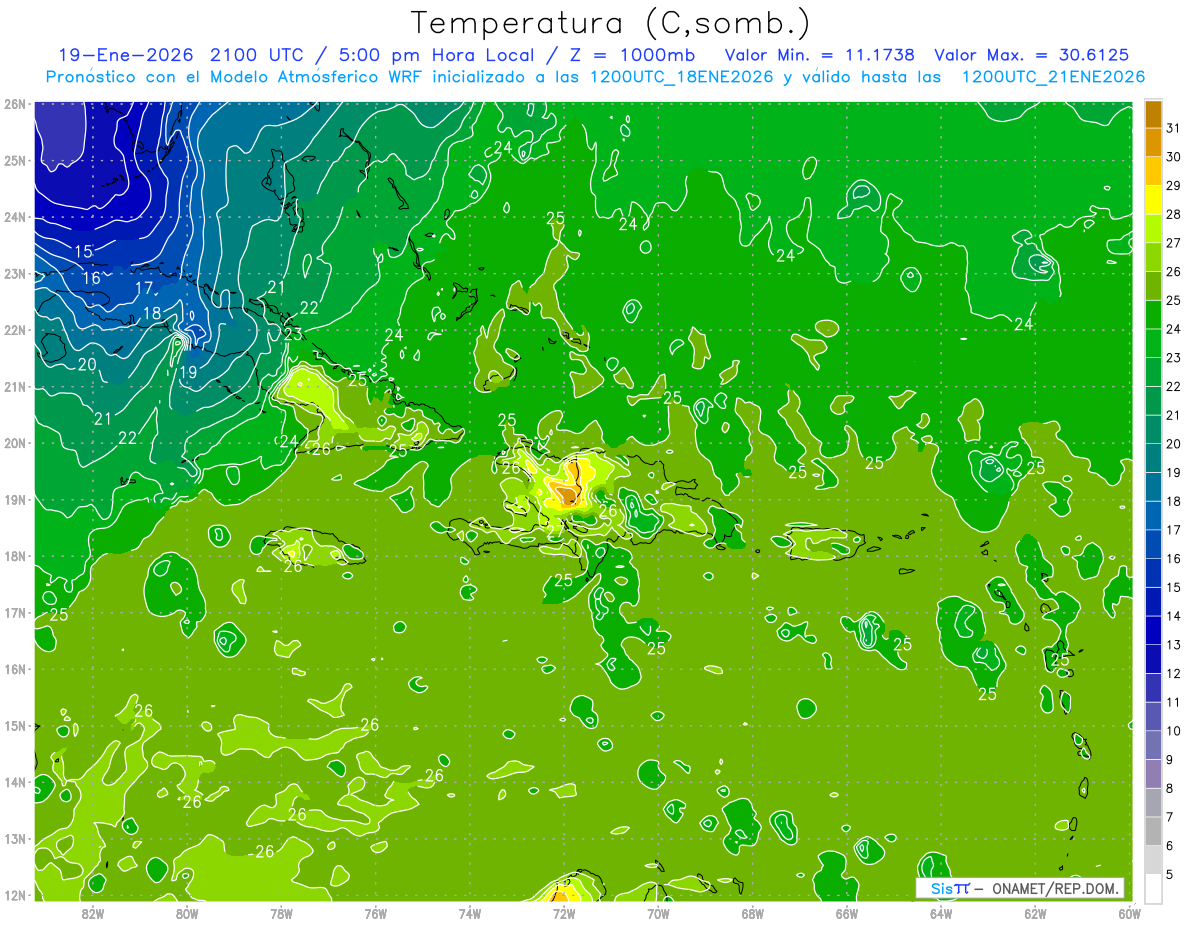Click the '64W' longitude axis label
This screenshot has height=927, width=1200.
940,913
